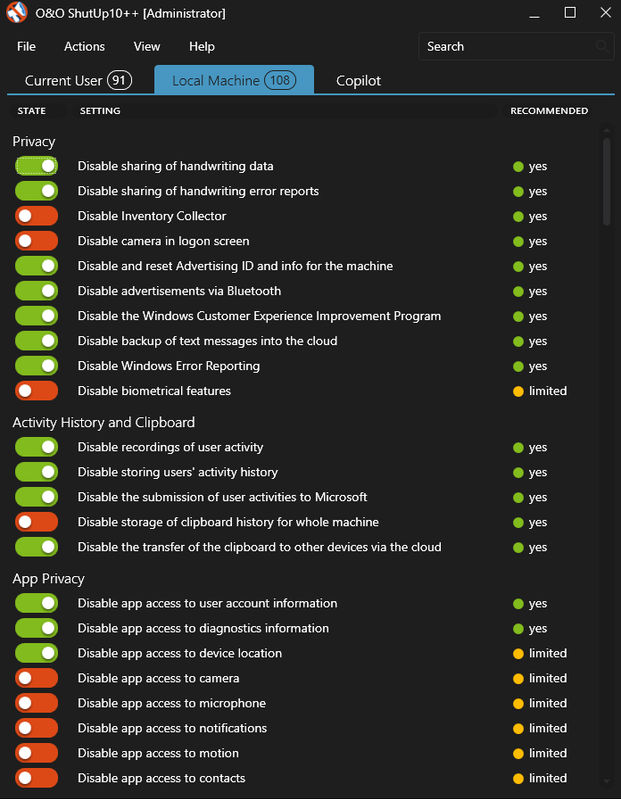Screen dimensions: 621x799
Task: Click the O&O ShutUp10++ app logo icon
Action: tap(16, 13)
